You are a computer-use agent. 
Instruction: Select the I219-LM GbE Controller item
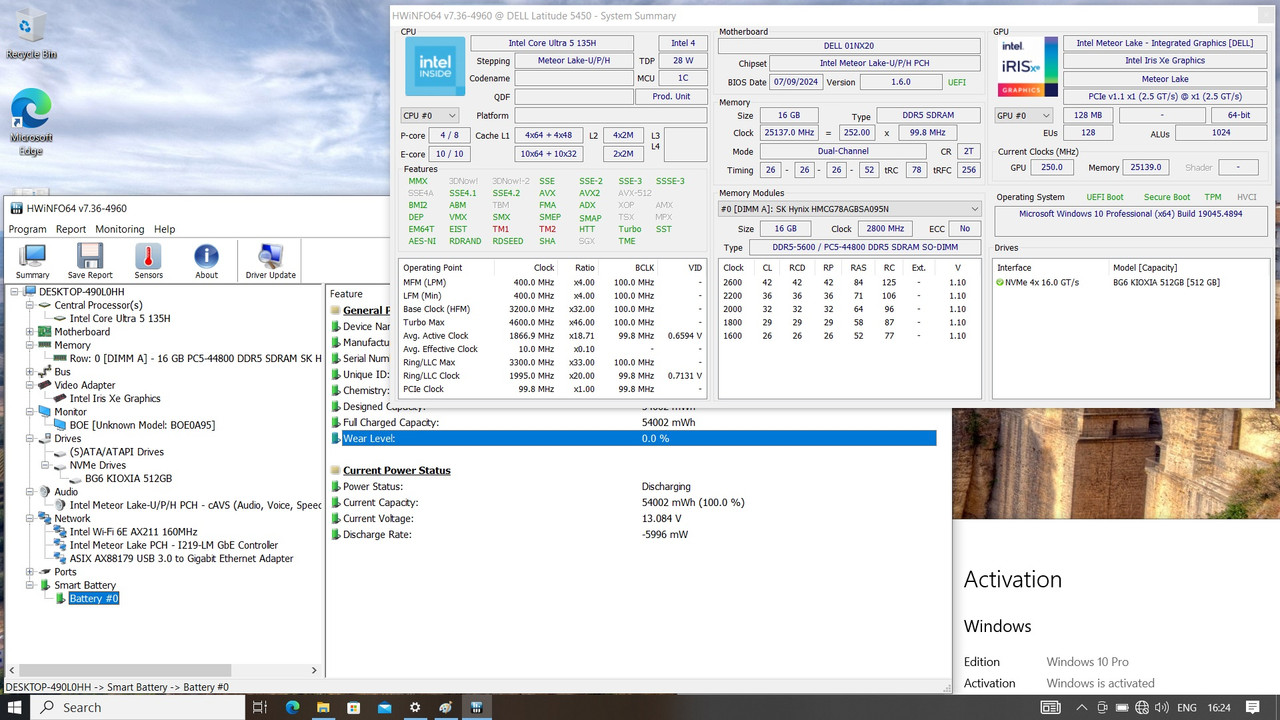(174, 545)
